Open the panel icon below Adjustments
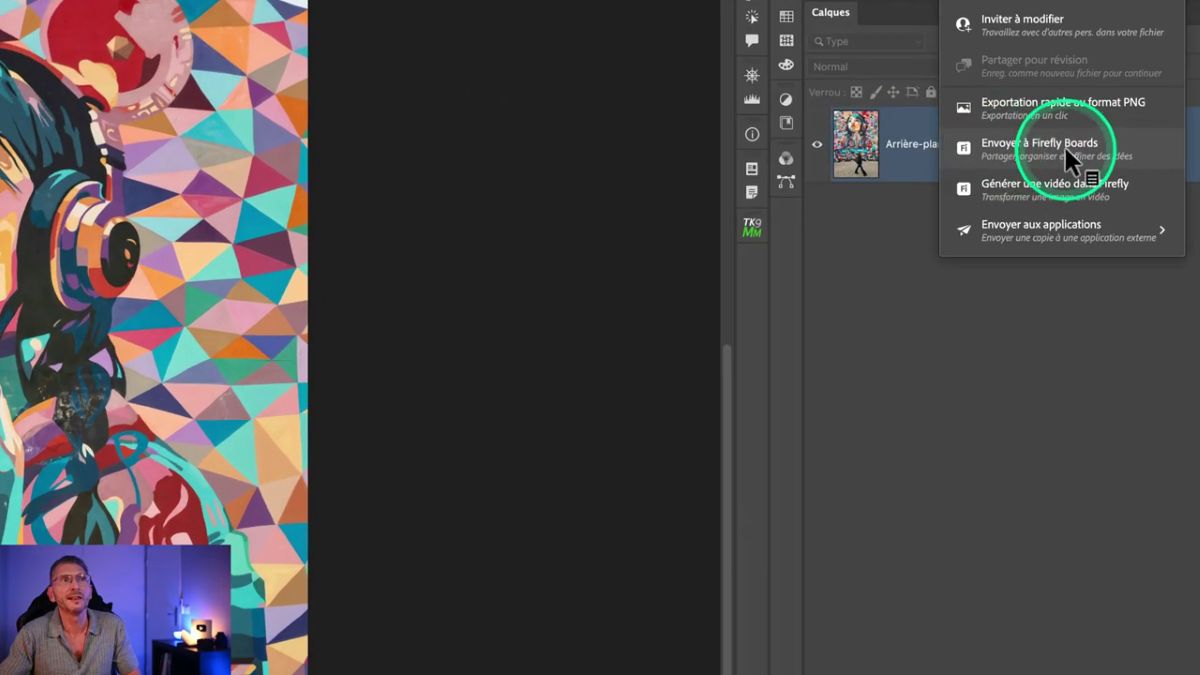Screen dimensions: 1200x675 pos(786,123)
